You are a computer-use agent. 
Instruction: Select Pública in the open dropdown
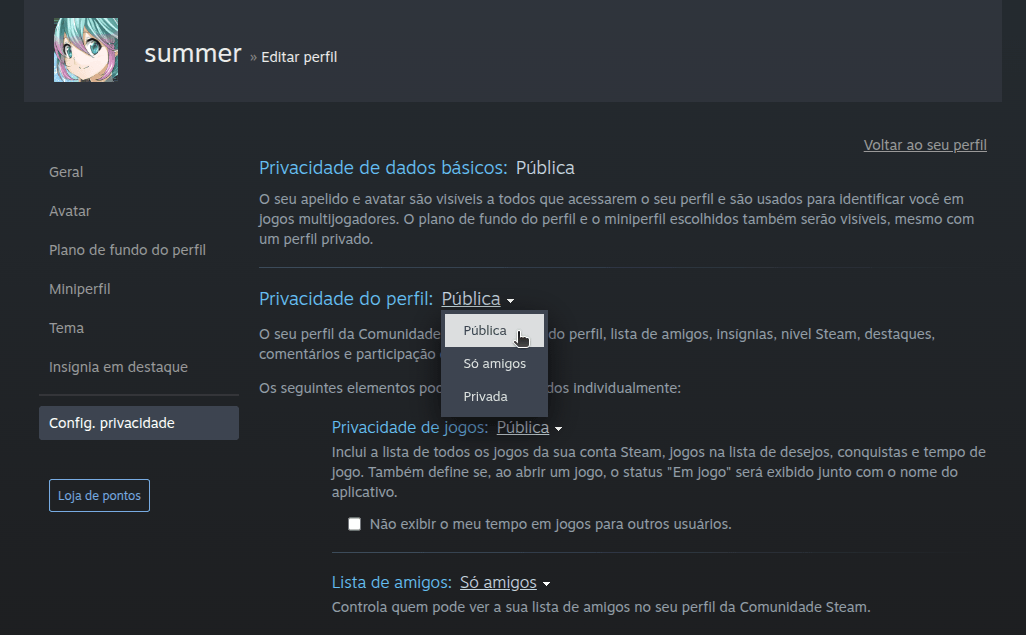[485, 329]
